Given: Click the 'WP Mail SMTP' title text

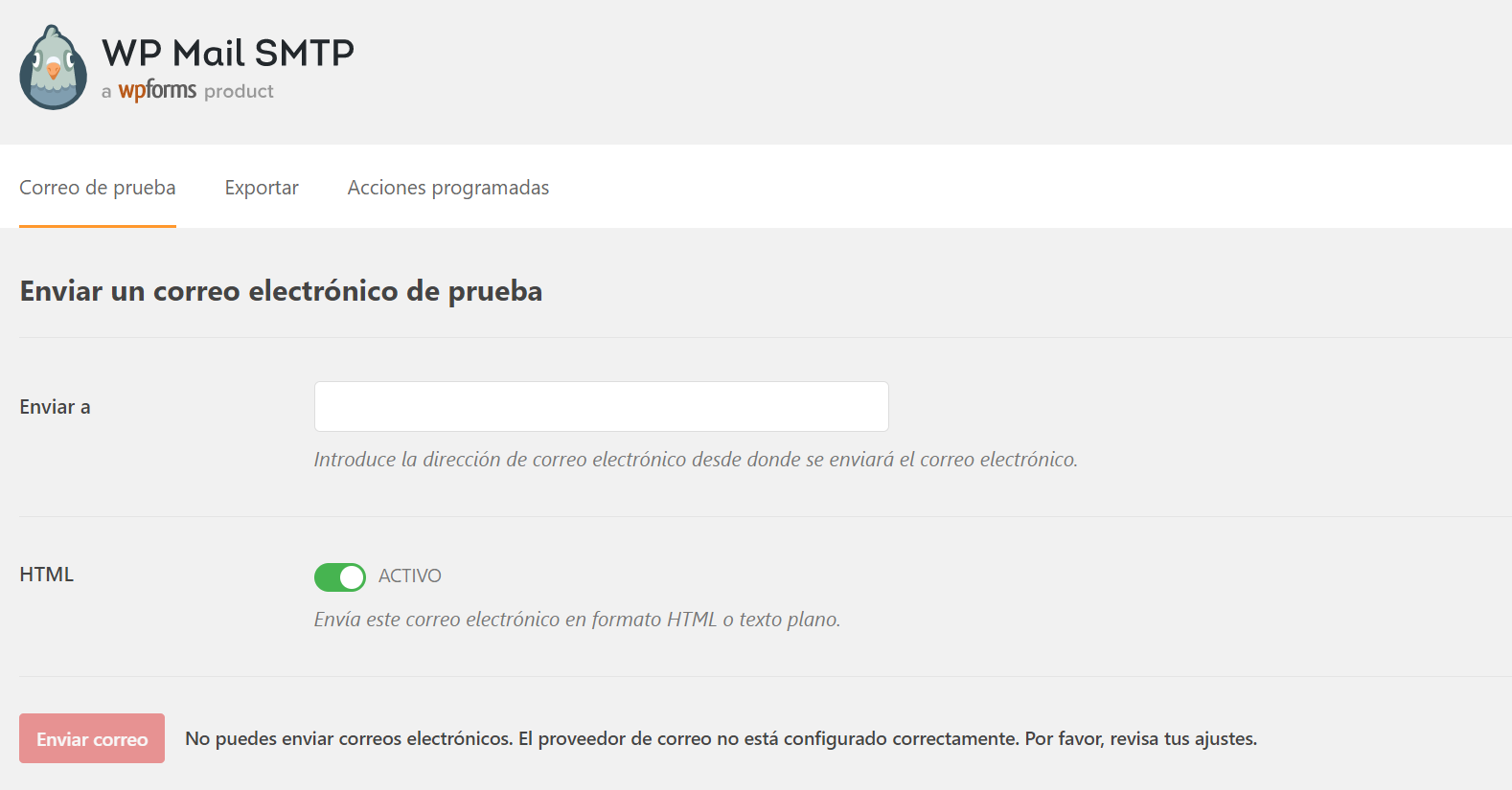Looking at the screenshot, I should coord(228,53).
